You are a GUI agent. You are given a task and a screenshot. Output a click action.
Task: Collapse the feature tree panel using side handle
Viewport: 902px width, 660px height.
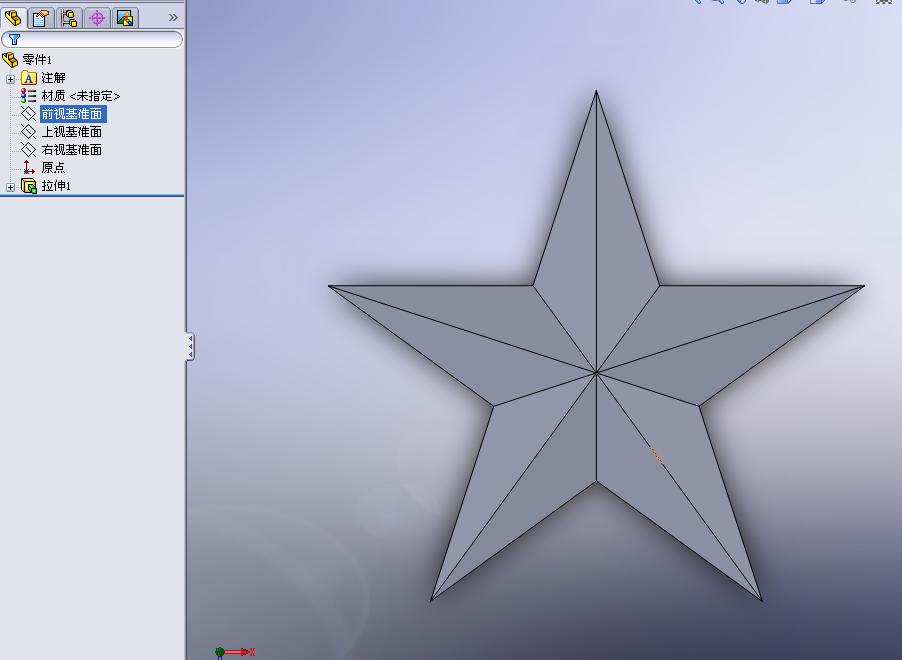[190, 346]
